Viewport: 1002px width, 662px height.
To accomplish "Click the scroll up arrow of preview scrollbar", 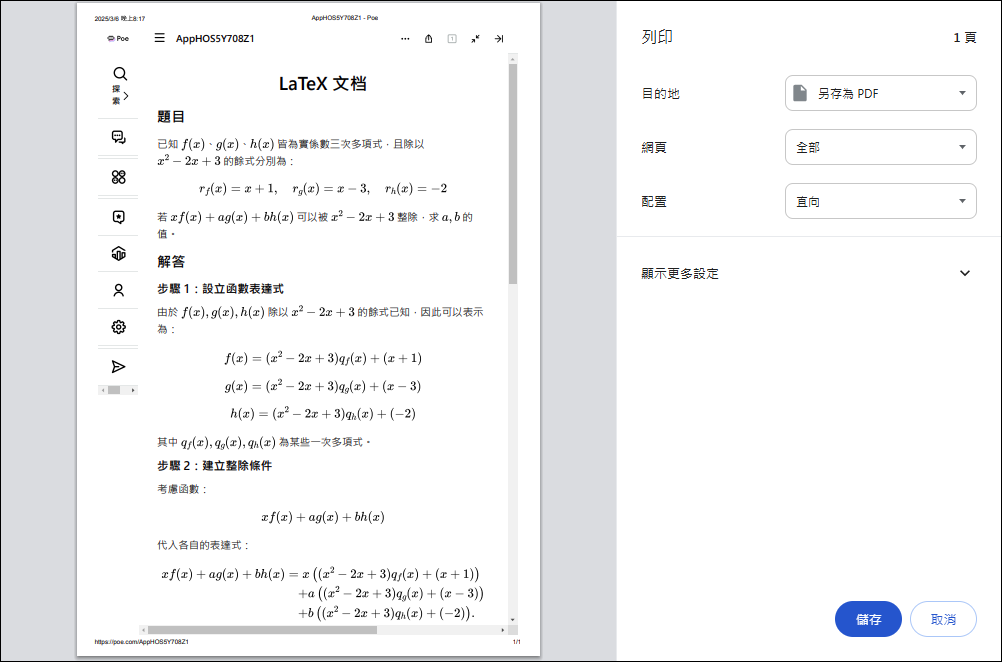I will pos(513,59).
